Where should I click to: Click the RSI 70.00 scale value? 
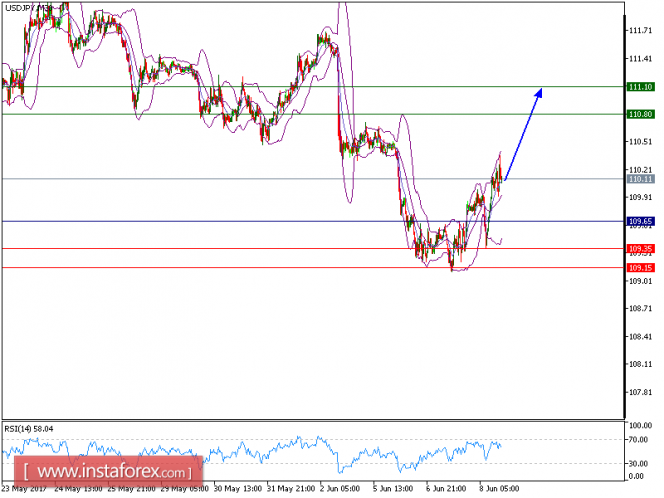639,440
